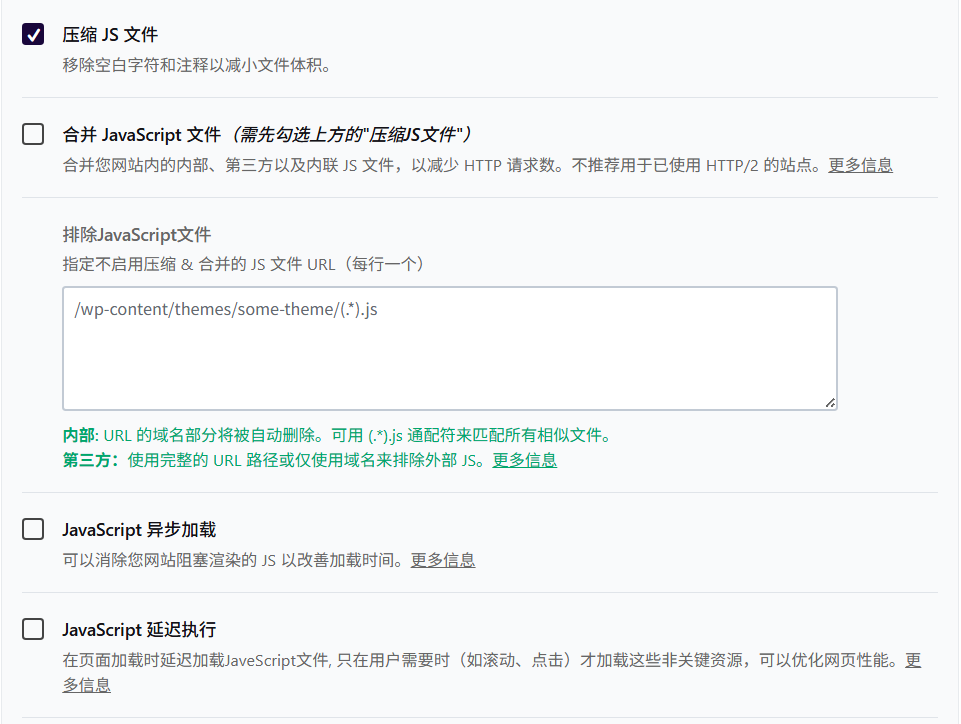This screenshot has width=961, height=724.
Task: Select the JavaScript 异步加载 label text
Action: pyautogui.click(x=139, y=530)
